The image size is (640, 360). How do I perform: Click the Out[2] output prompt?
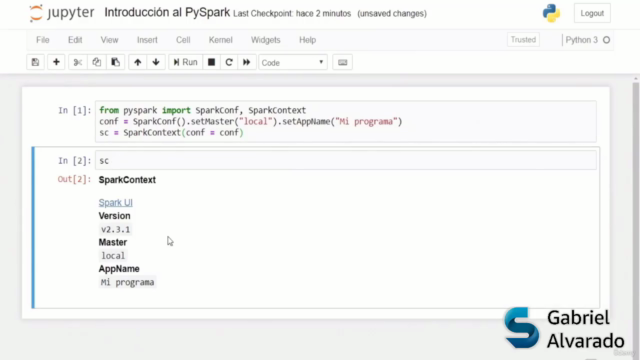pos(74,180)
